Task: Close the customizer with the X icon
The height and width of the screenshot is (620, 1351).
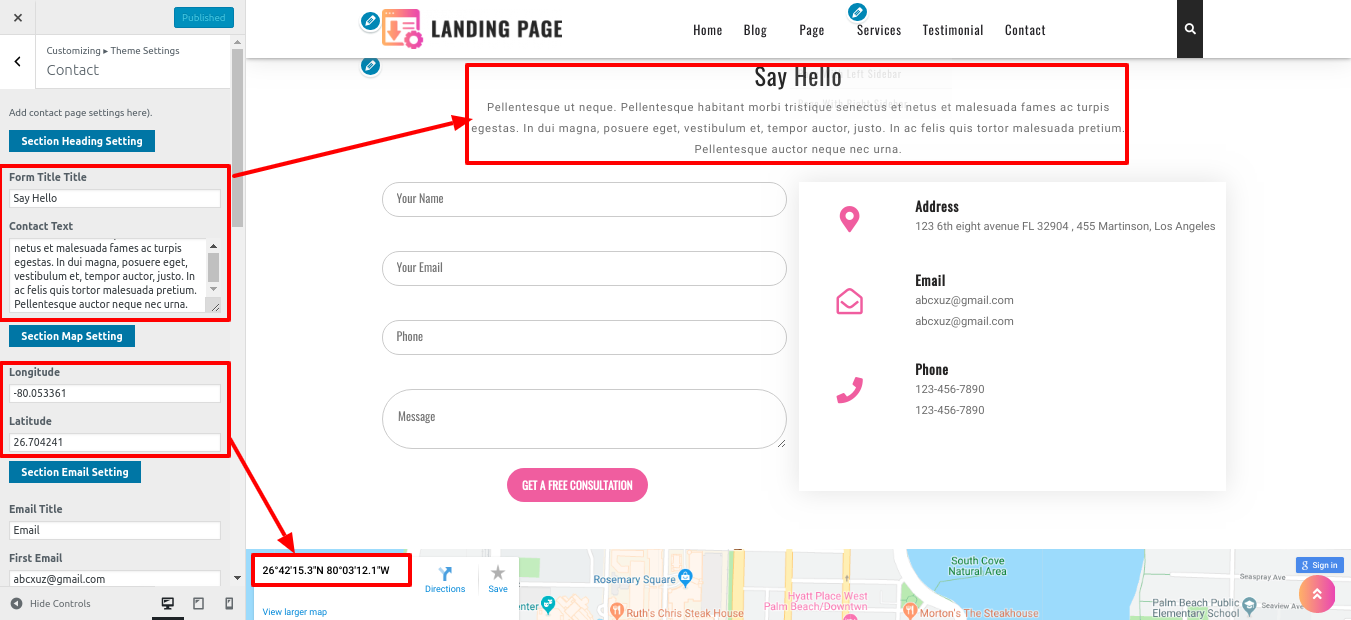Action: 18,17
